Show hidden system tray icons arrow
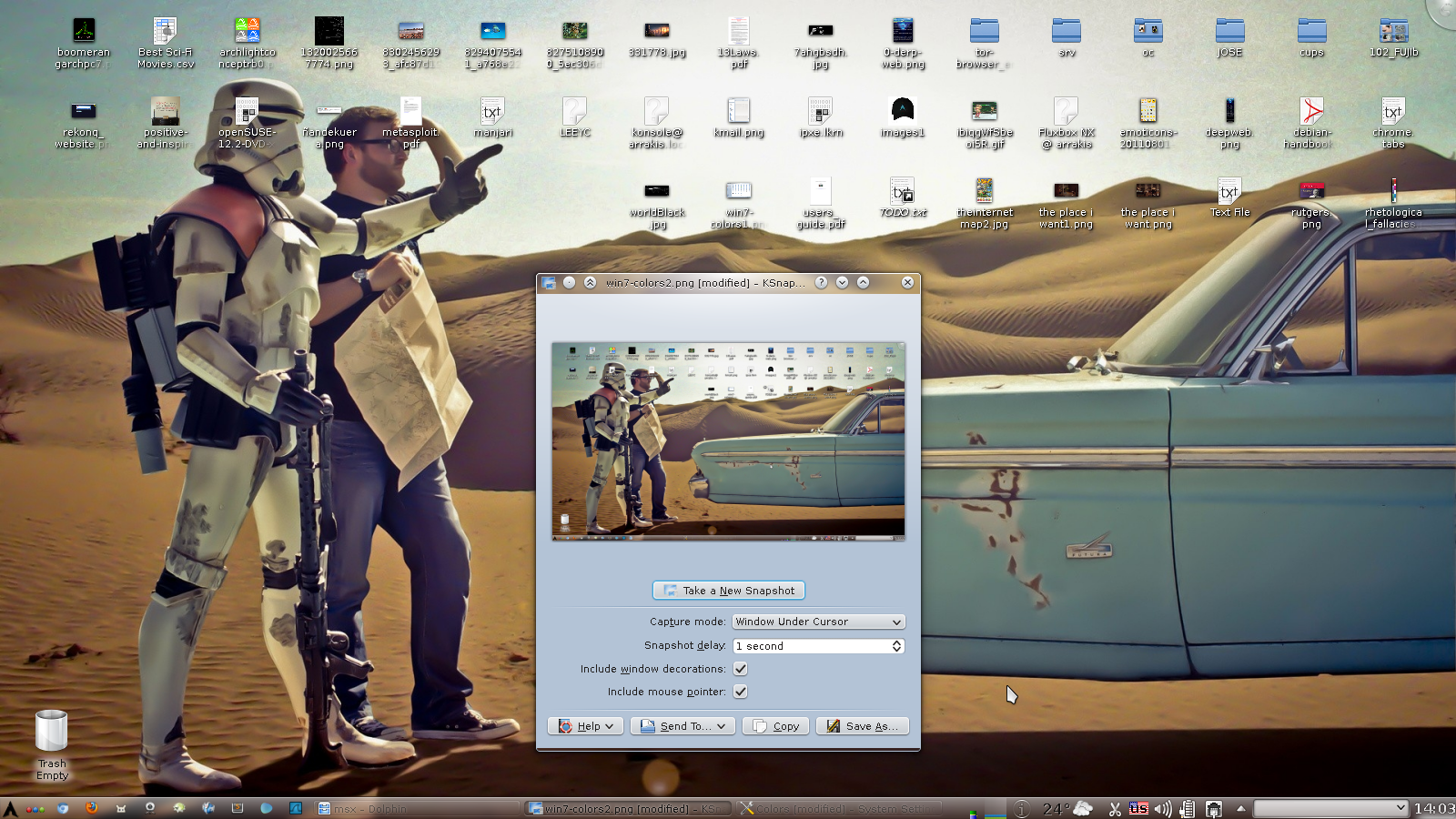 (1240, 808)
